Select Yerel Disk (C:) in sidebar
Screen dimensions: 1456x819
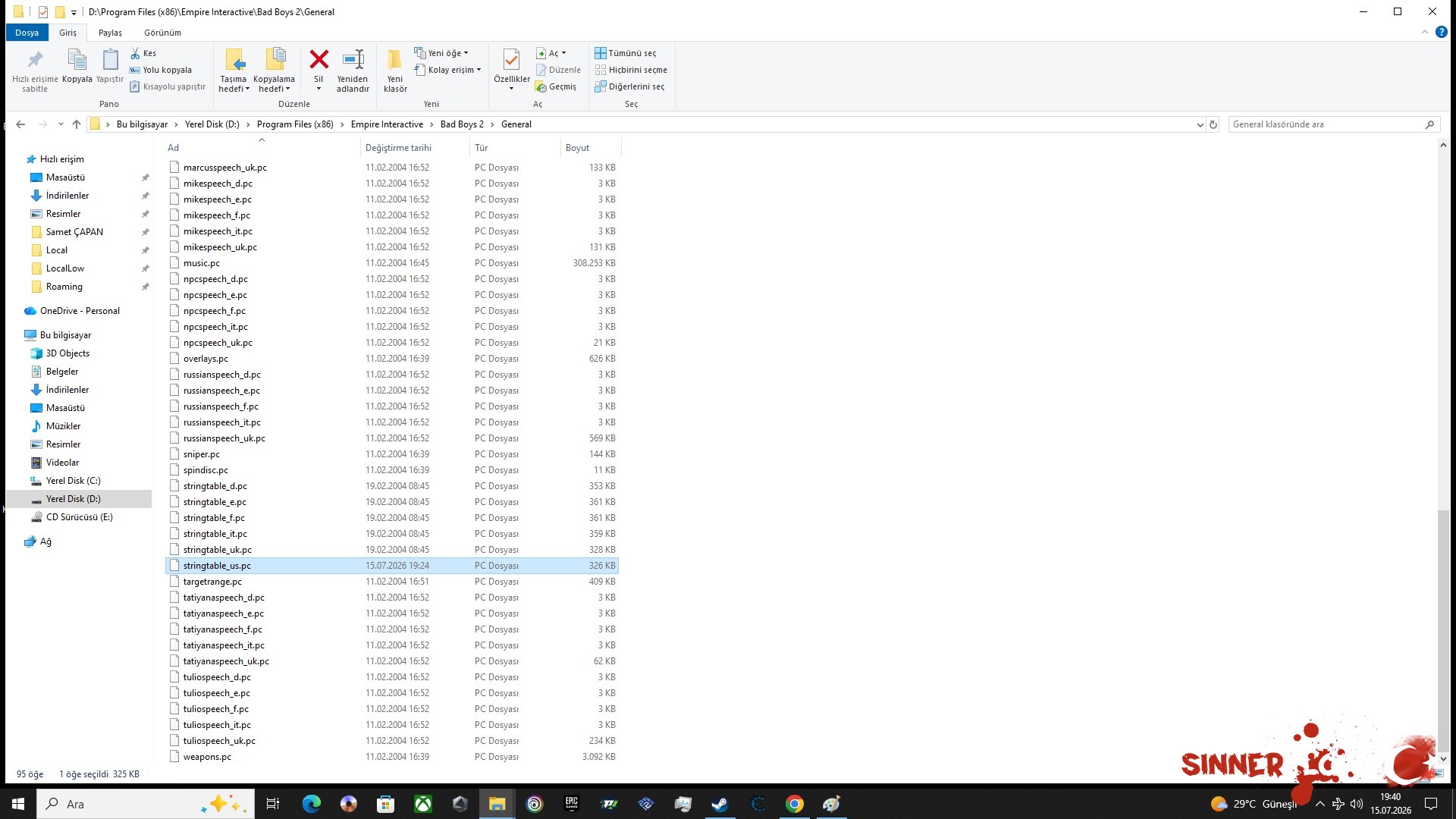click(x=73, y=481)
